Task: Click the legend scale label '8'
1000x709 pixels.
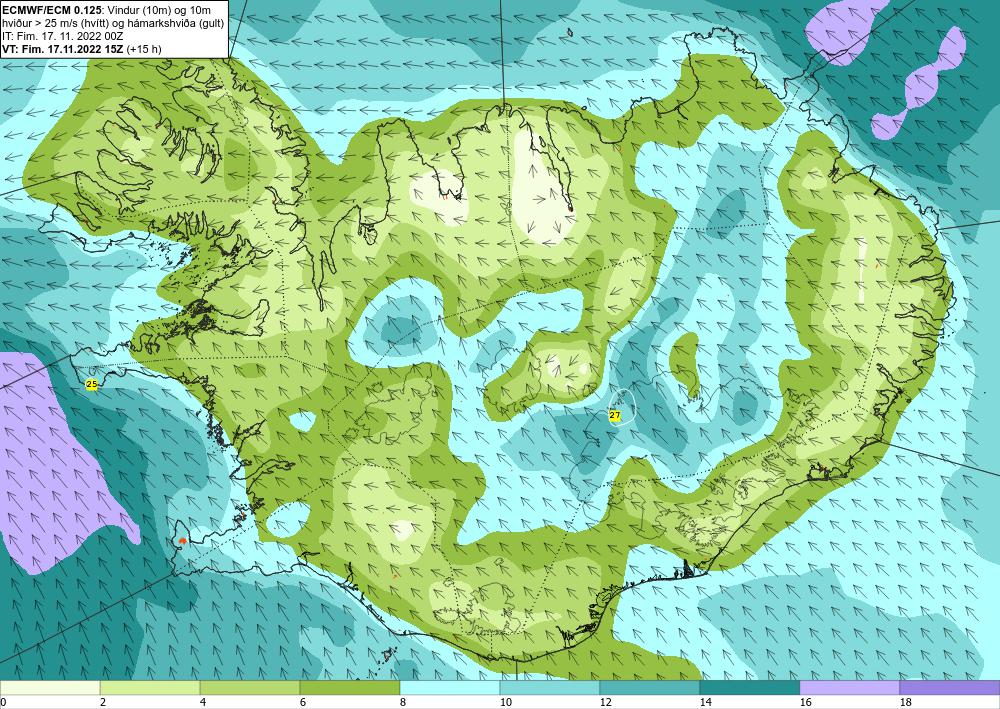Action: tap(402, 702)
